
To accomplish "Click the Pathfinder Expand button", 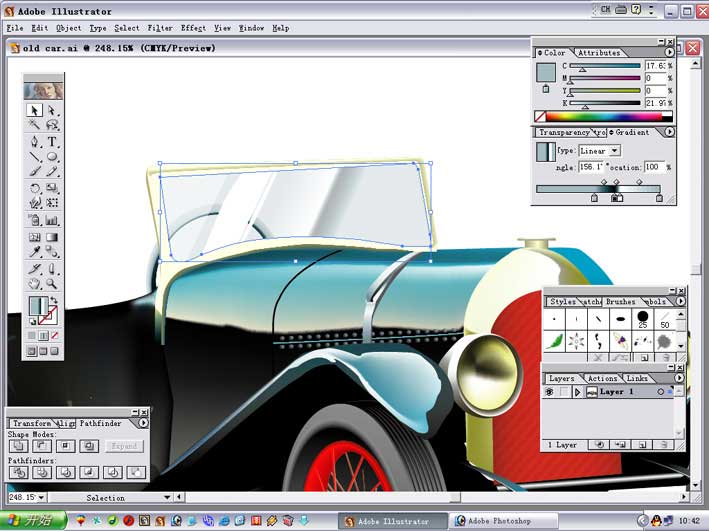I will point(124,446).
